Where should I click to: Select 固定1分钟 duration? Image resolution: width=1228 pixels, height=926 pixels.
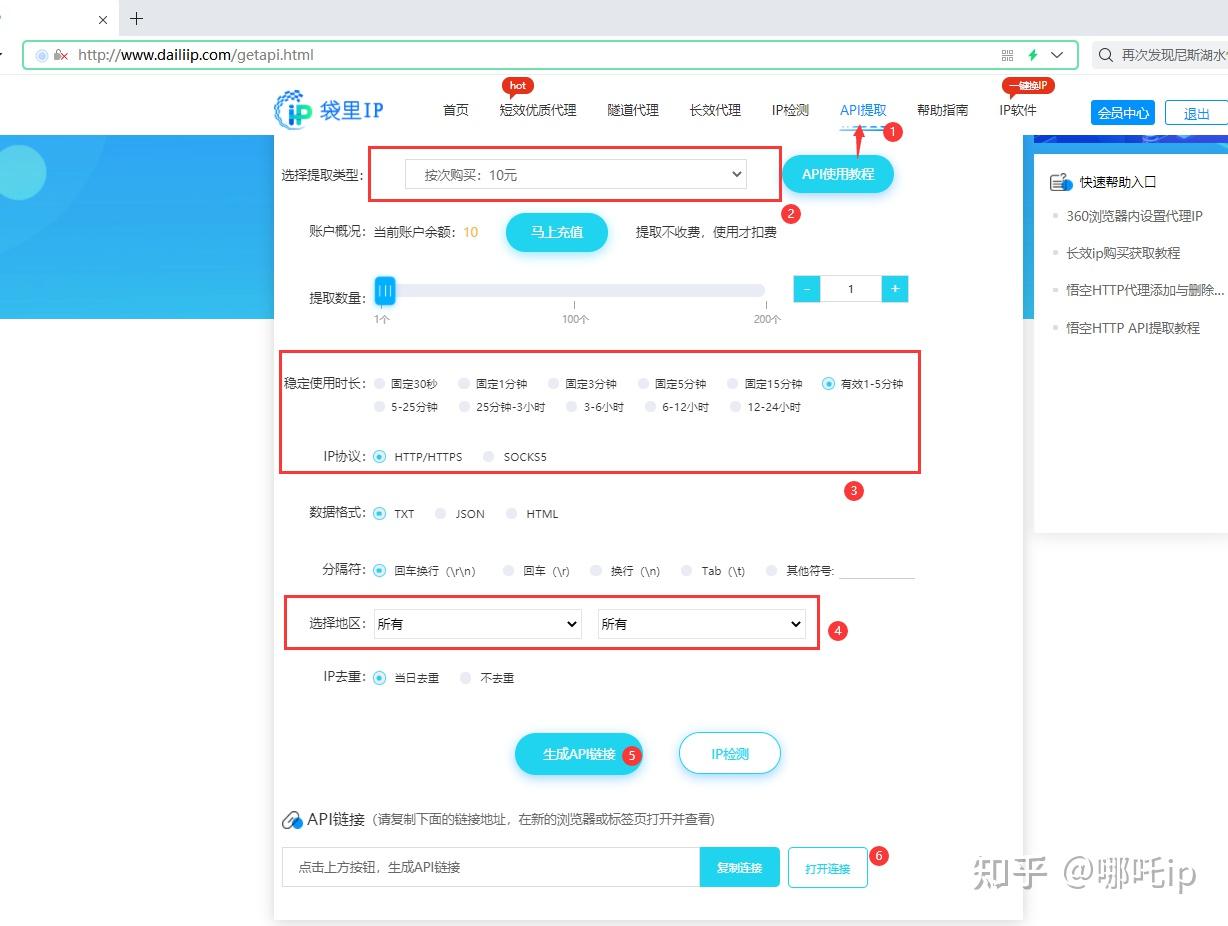tap(464, 383)
